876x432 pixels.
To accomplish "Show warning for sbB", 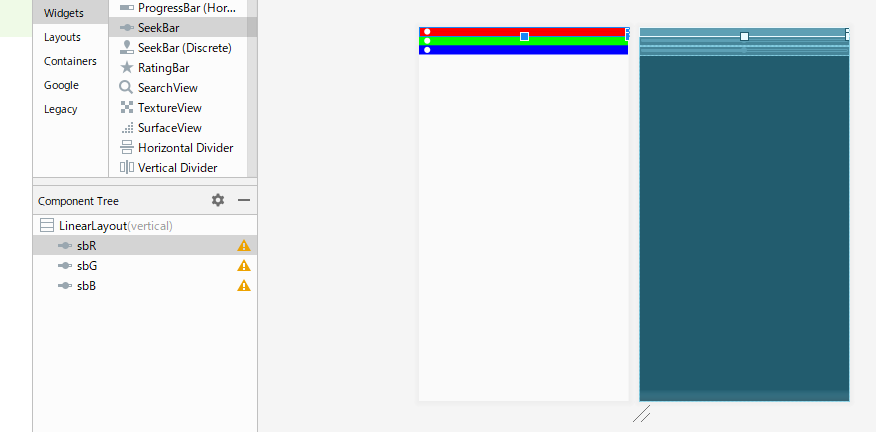I will (244, 286).
